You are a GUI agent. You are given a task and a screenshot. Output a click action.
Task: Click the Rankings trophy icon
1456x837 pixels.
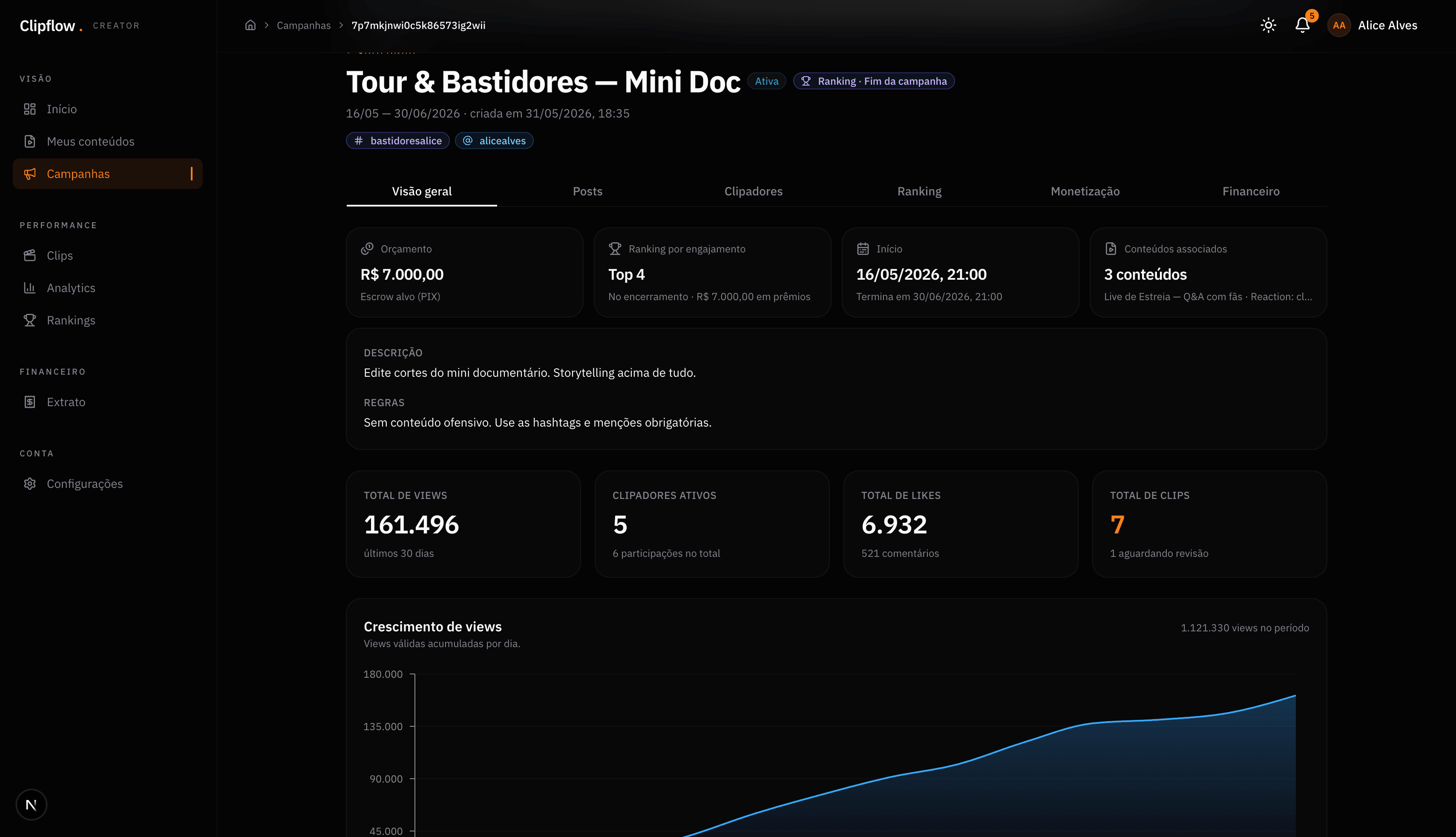(x=30, y=320)
